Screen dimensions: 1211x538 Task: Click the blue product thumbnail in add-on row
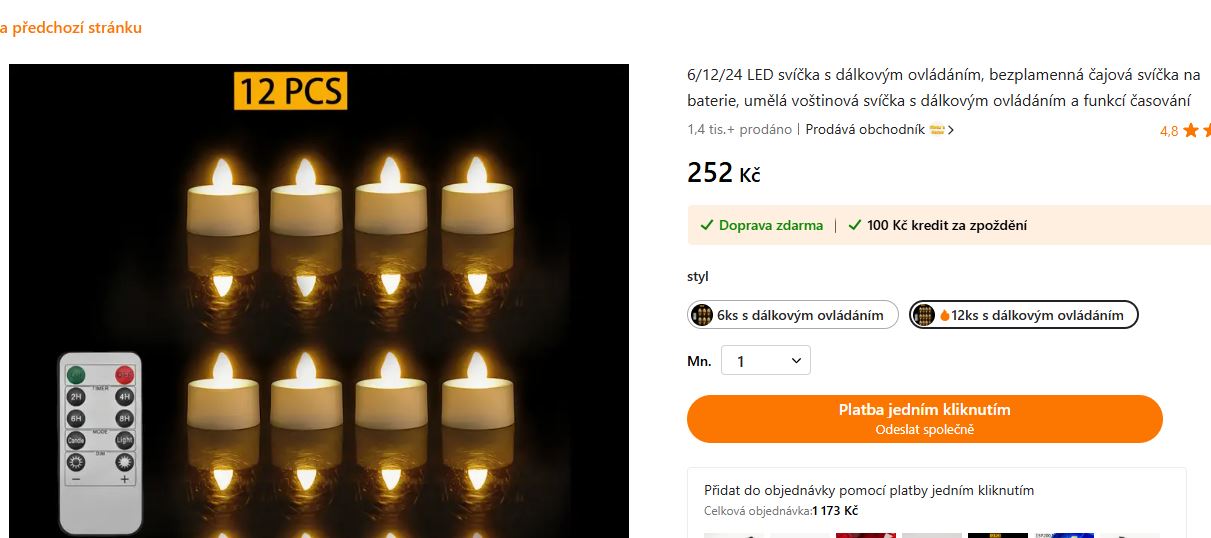tap(1062, 534)
